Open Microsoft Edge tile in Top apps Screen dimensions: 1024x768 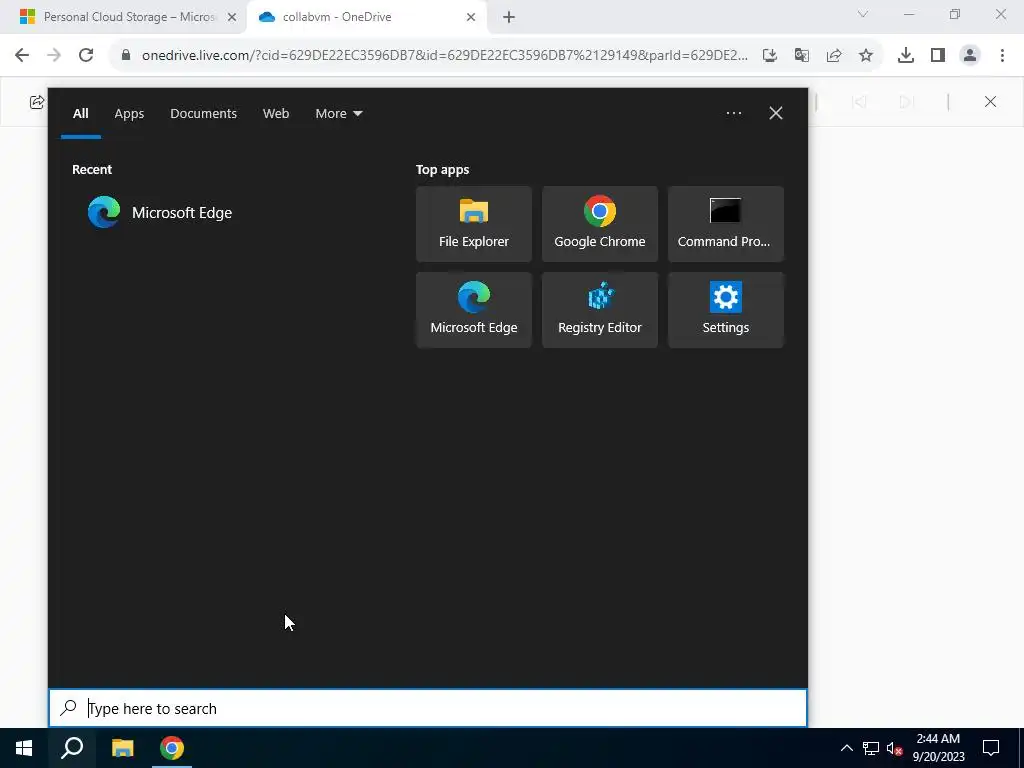(x=473, y=310)
